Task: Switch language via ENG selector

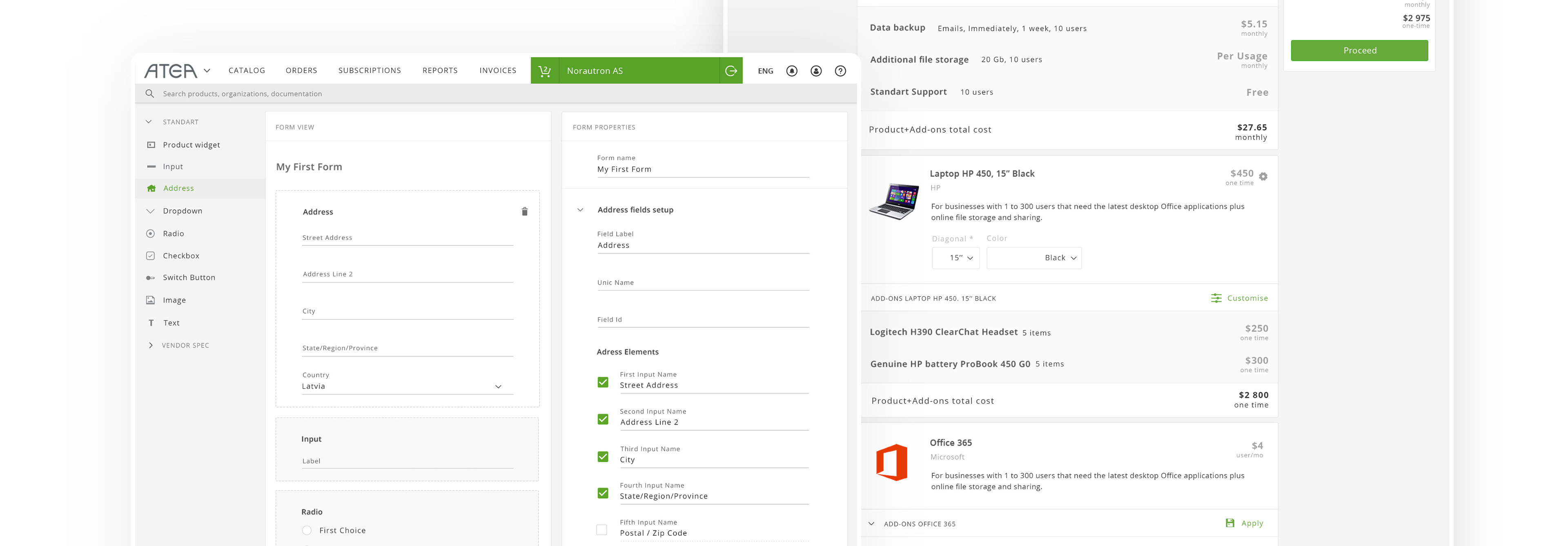Action: pyautogui.click(x=766, y=71)
